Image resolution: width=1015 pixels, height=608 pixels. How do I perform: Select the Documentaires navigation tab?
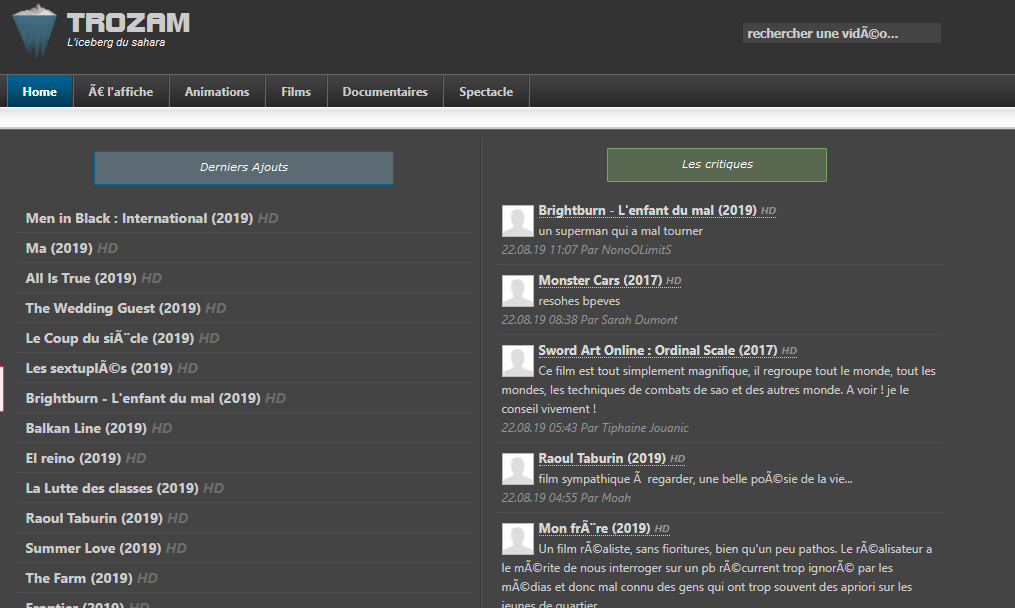click(x=385, y=91)
